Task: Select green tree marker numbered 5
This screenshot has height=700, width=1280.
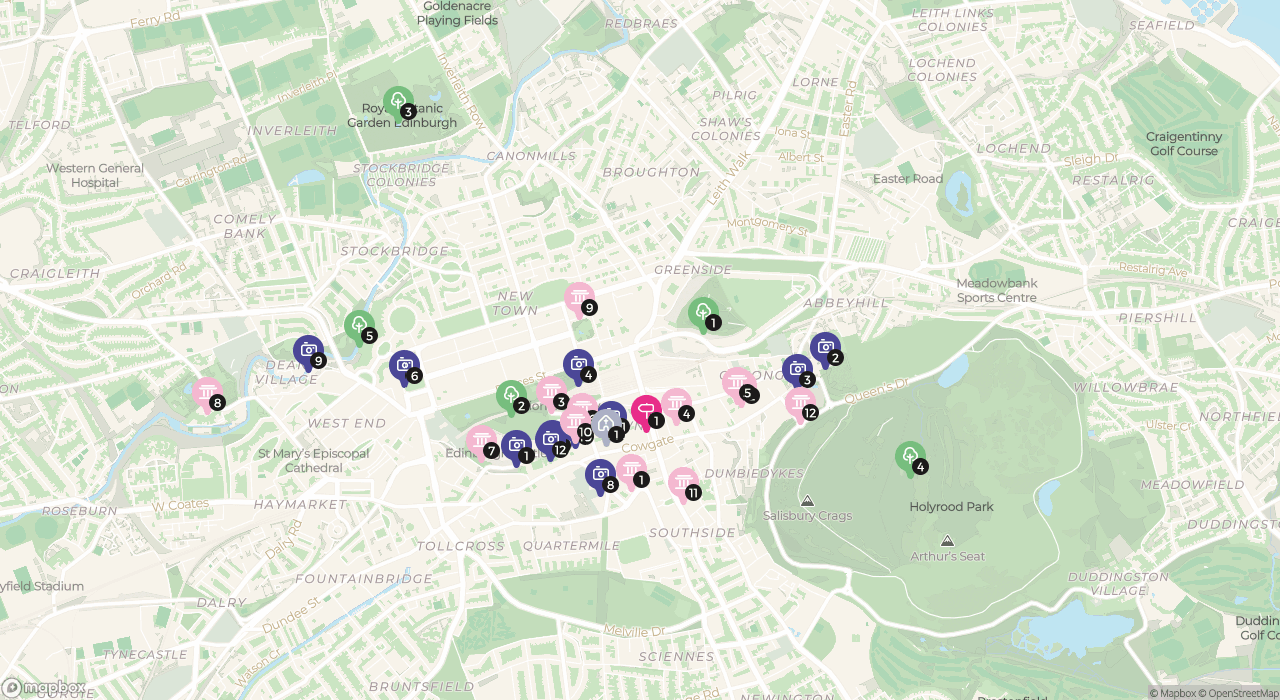Action: tap(359, 325)
